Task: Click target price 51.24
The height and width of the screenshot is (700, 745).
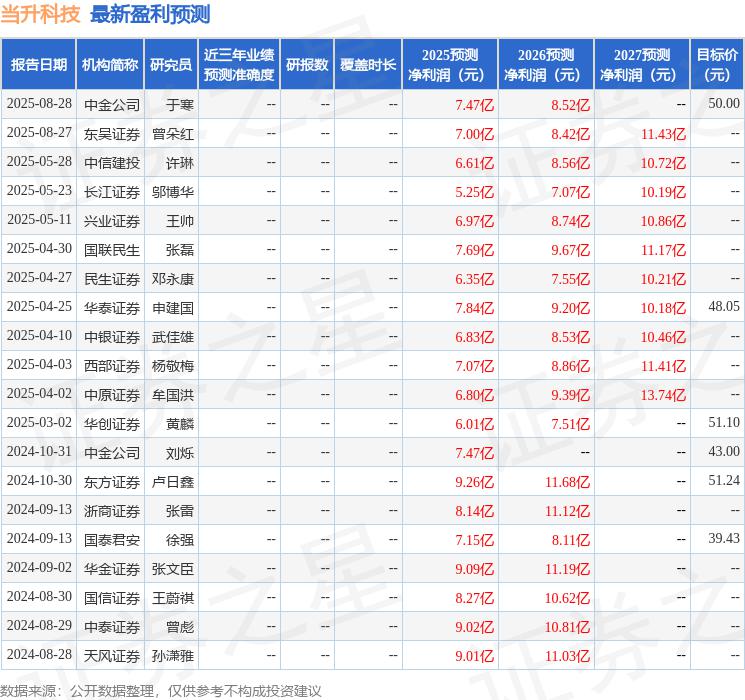Action: [x=724, y=481]
